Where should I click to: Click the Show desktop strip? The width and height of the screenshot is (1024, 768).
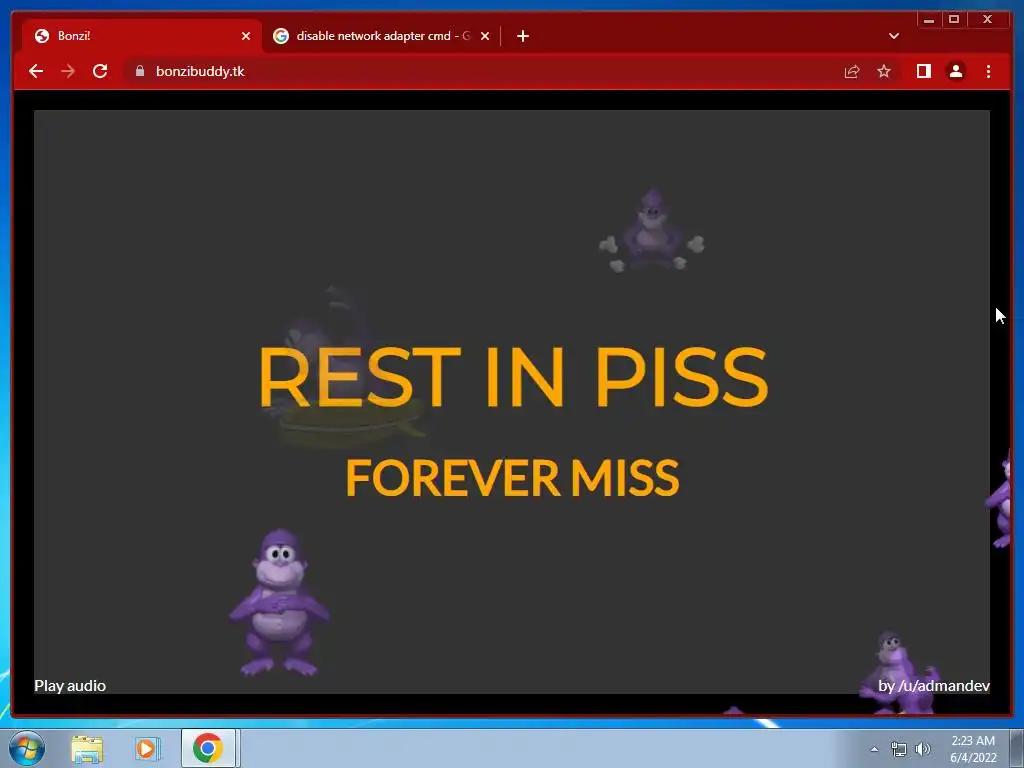click(x=1017, y=748)
